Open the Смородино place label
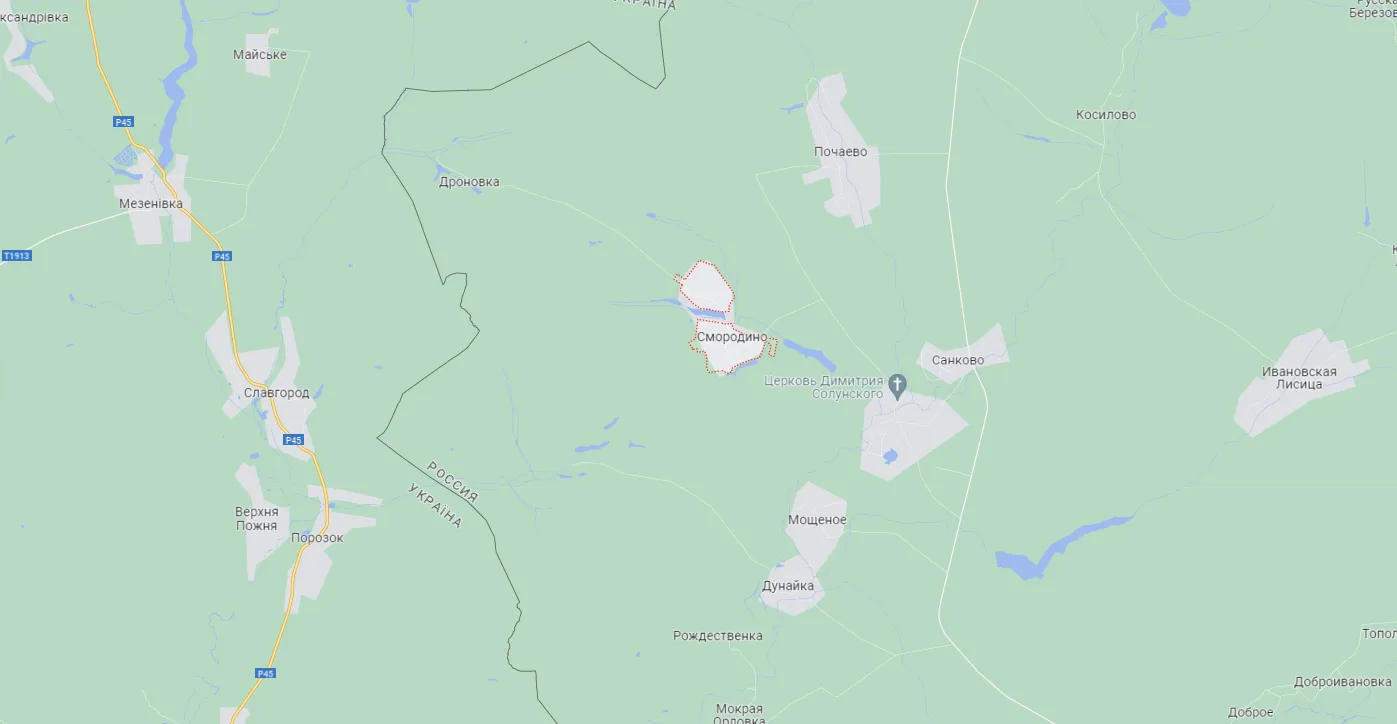This screenshot has height=724, width=1397. tap(732, 337)
